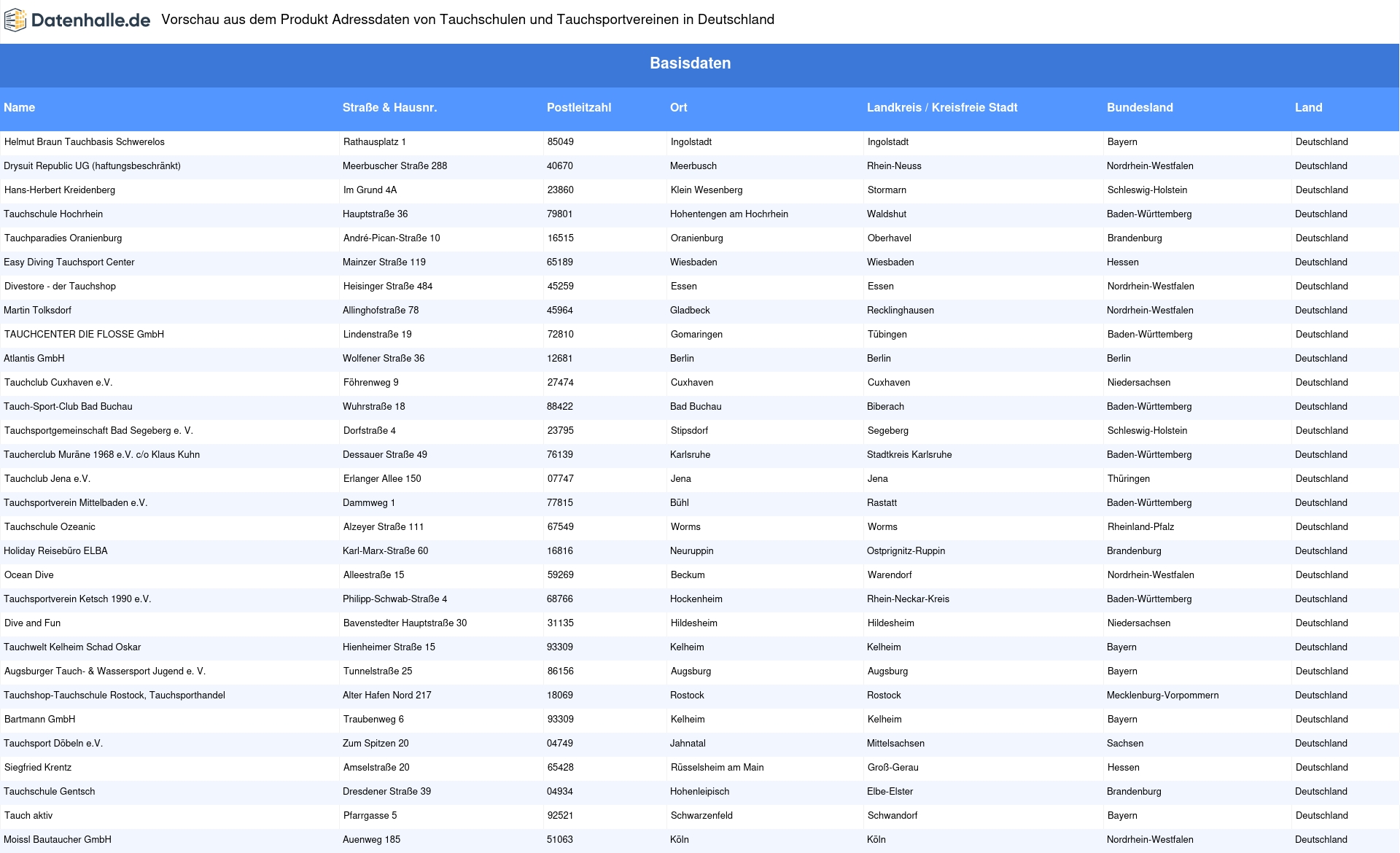The height and width of the screenshot is (853, 1400).
Task: Click street address Meerbuscher Straße 288
Action: 394,166
